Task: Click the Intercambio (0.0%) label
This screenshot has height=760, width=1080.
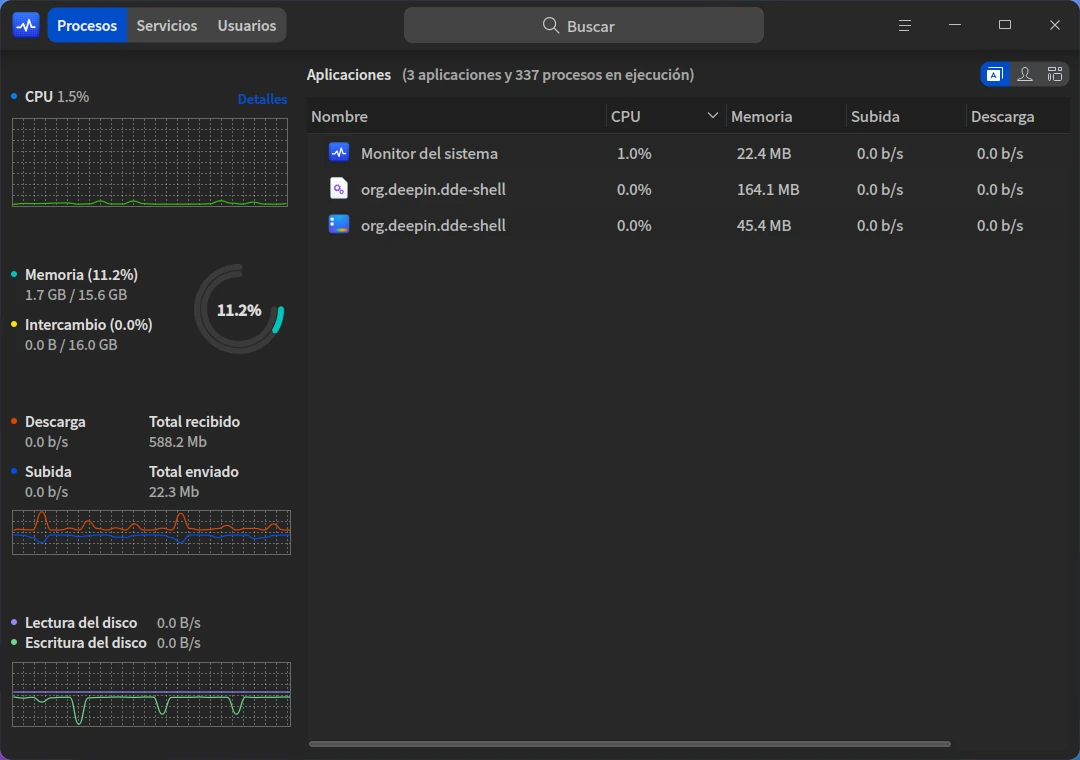Action: 89,325
